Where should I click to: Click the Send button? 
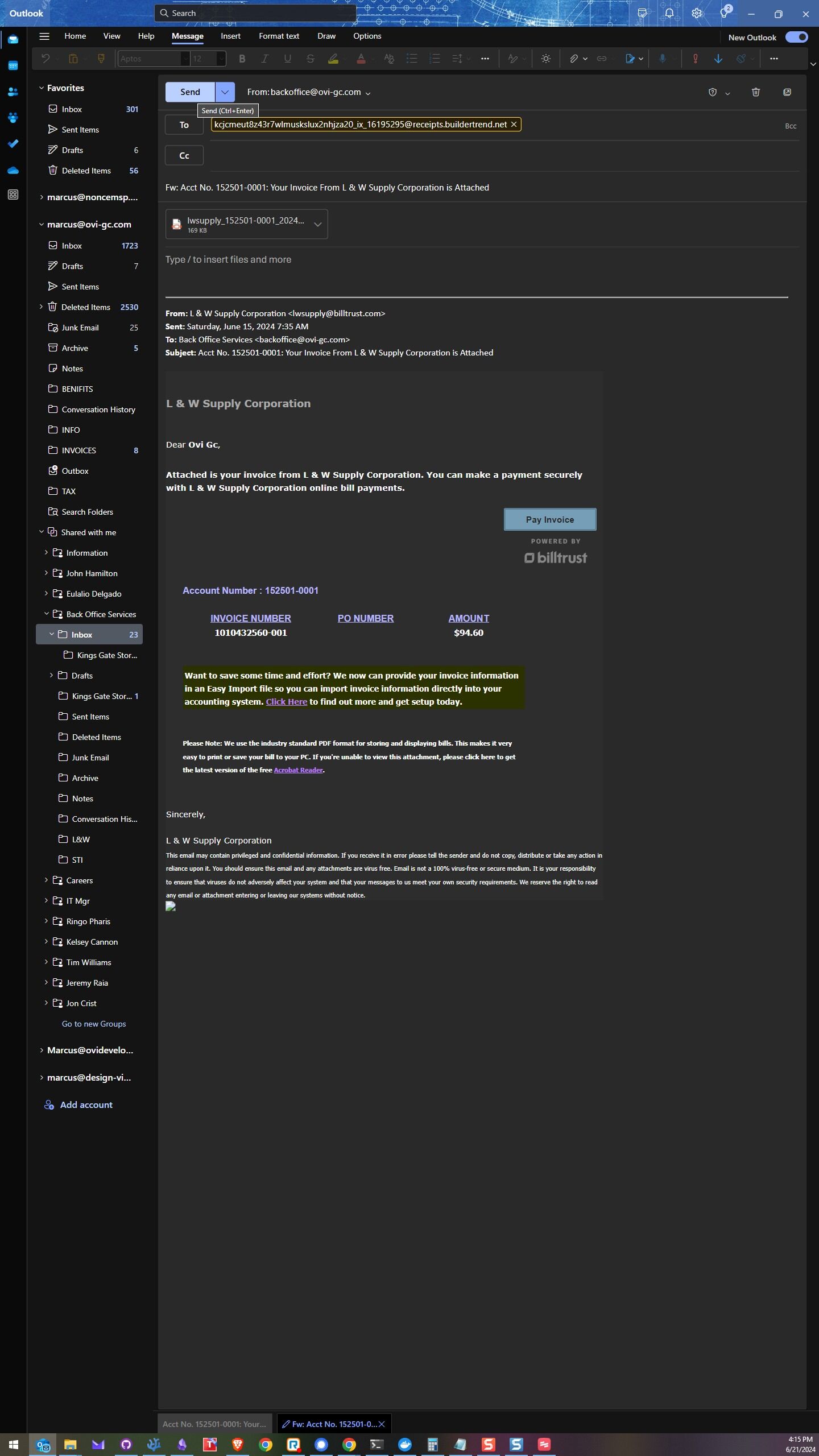coord(190,92)
